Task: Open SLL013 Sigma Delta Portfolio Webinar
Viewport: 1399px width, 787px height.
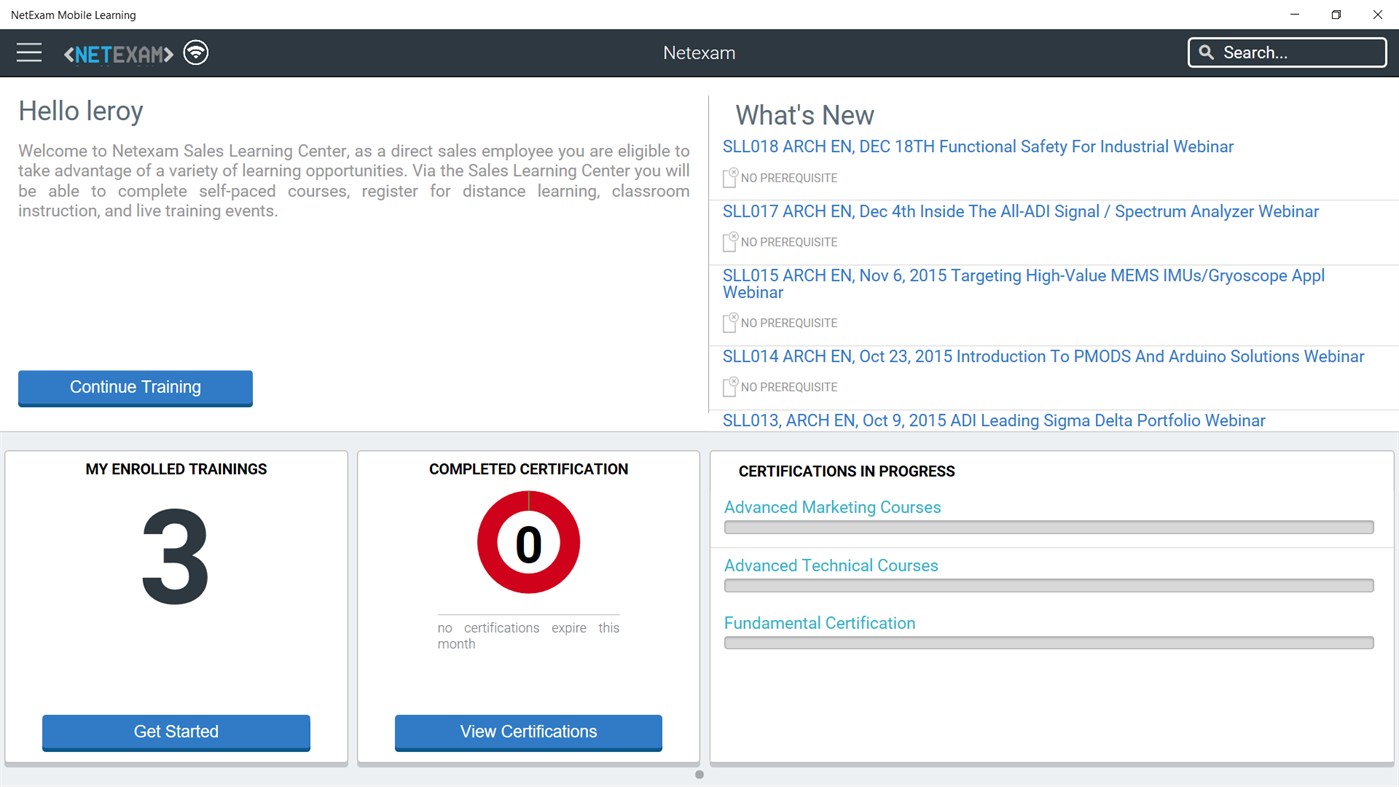Action: click(994, 421)
